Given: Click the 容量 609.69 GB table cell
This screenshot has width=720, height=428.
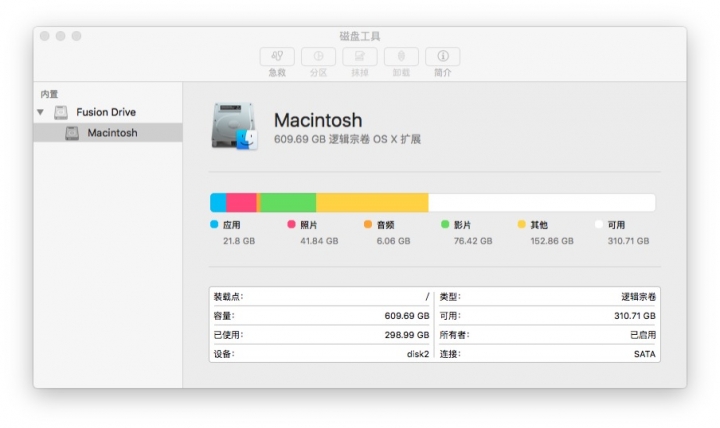Looking at the screenshot, I should click(x=321, y=316).
